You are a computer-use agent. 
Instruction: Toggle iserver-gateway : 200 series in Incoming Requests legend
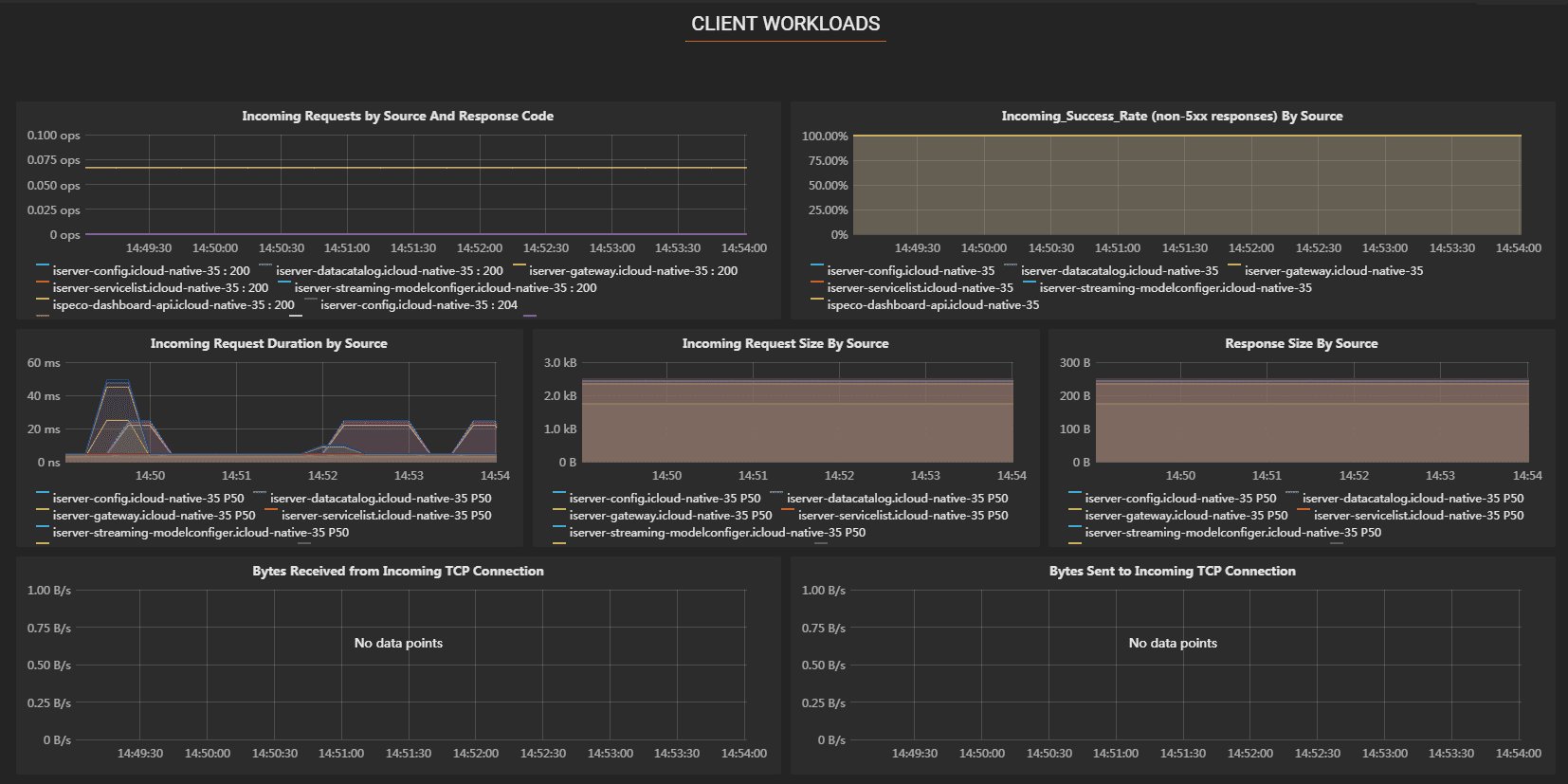click(632, 271)
